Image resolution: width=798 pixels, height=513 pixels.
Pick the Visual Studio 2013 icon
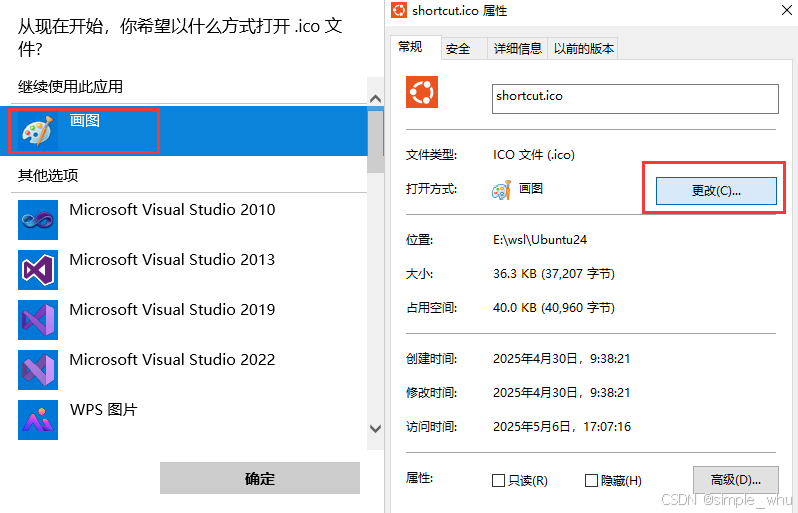point(38,270)
